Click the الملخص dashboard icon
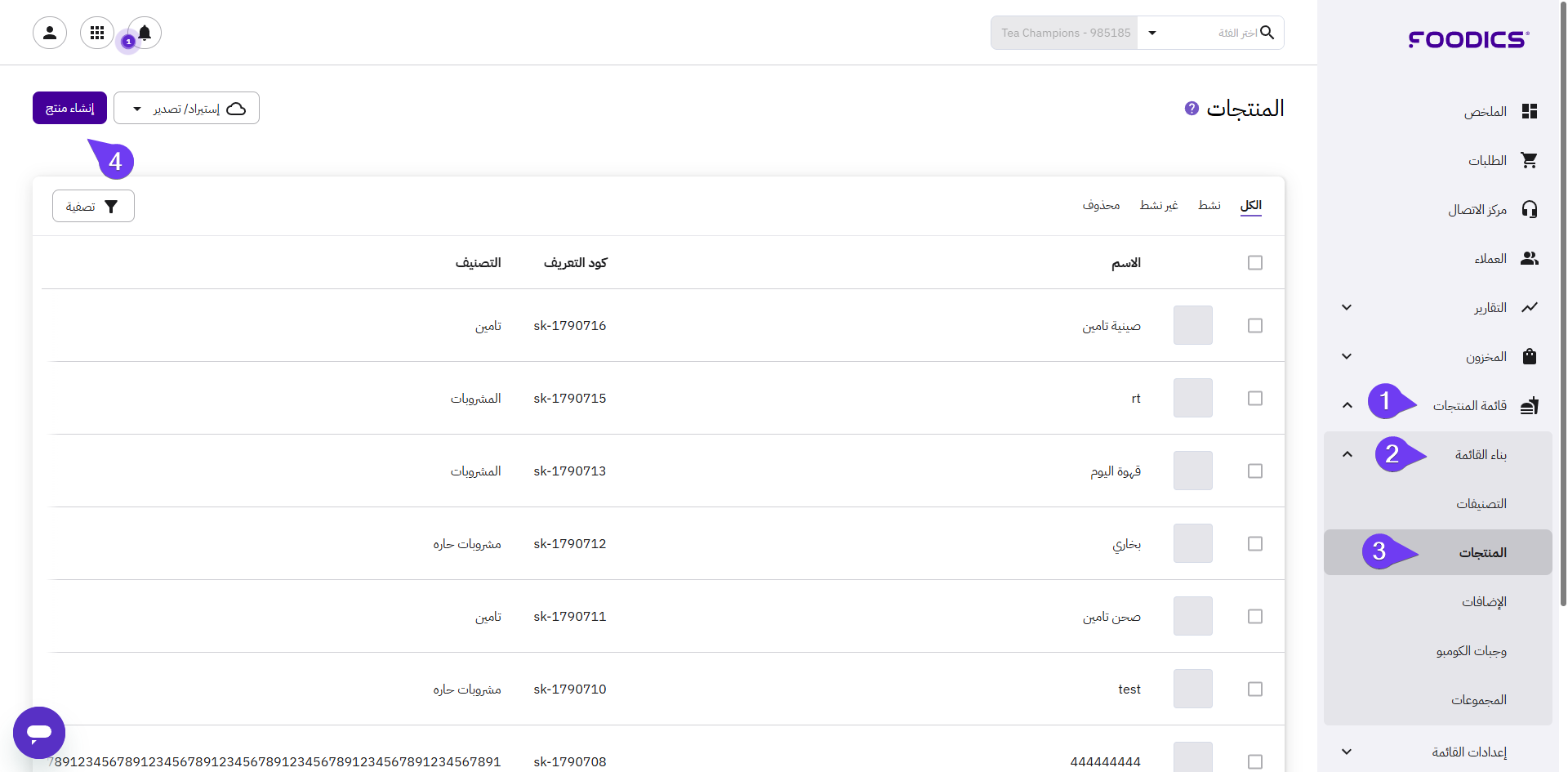This screenshot has height=772, width=1568. tap(1530, 112)
